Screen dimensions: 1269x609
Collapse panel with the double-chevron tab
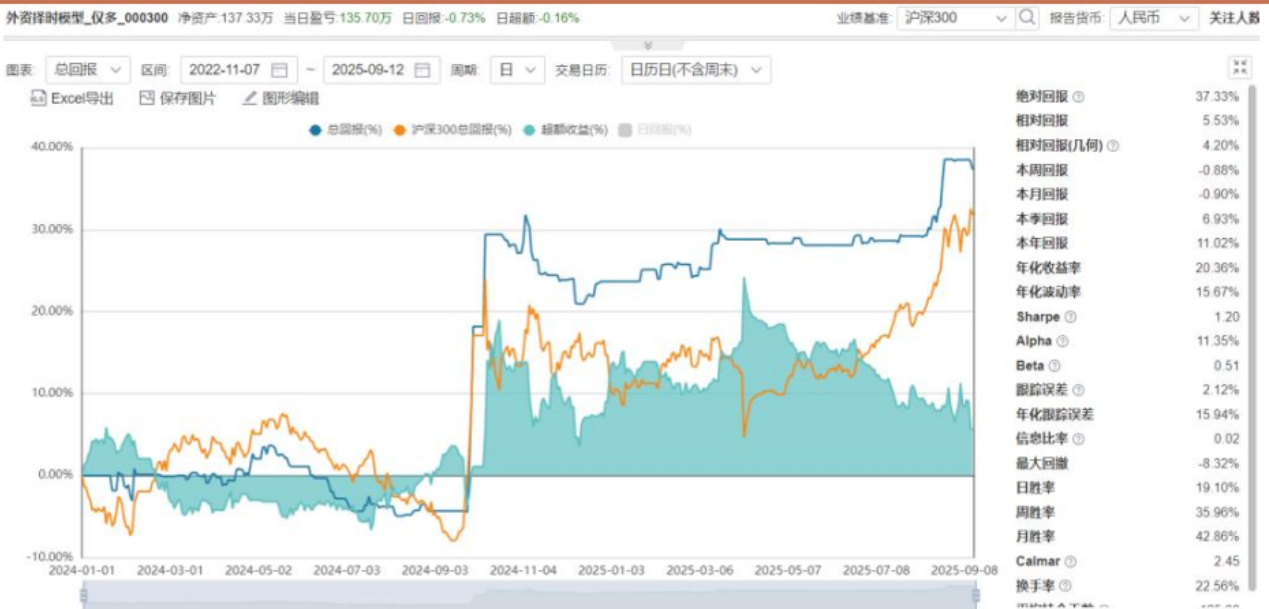click(x=648, y=45)
